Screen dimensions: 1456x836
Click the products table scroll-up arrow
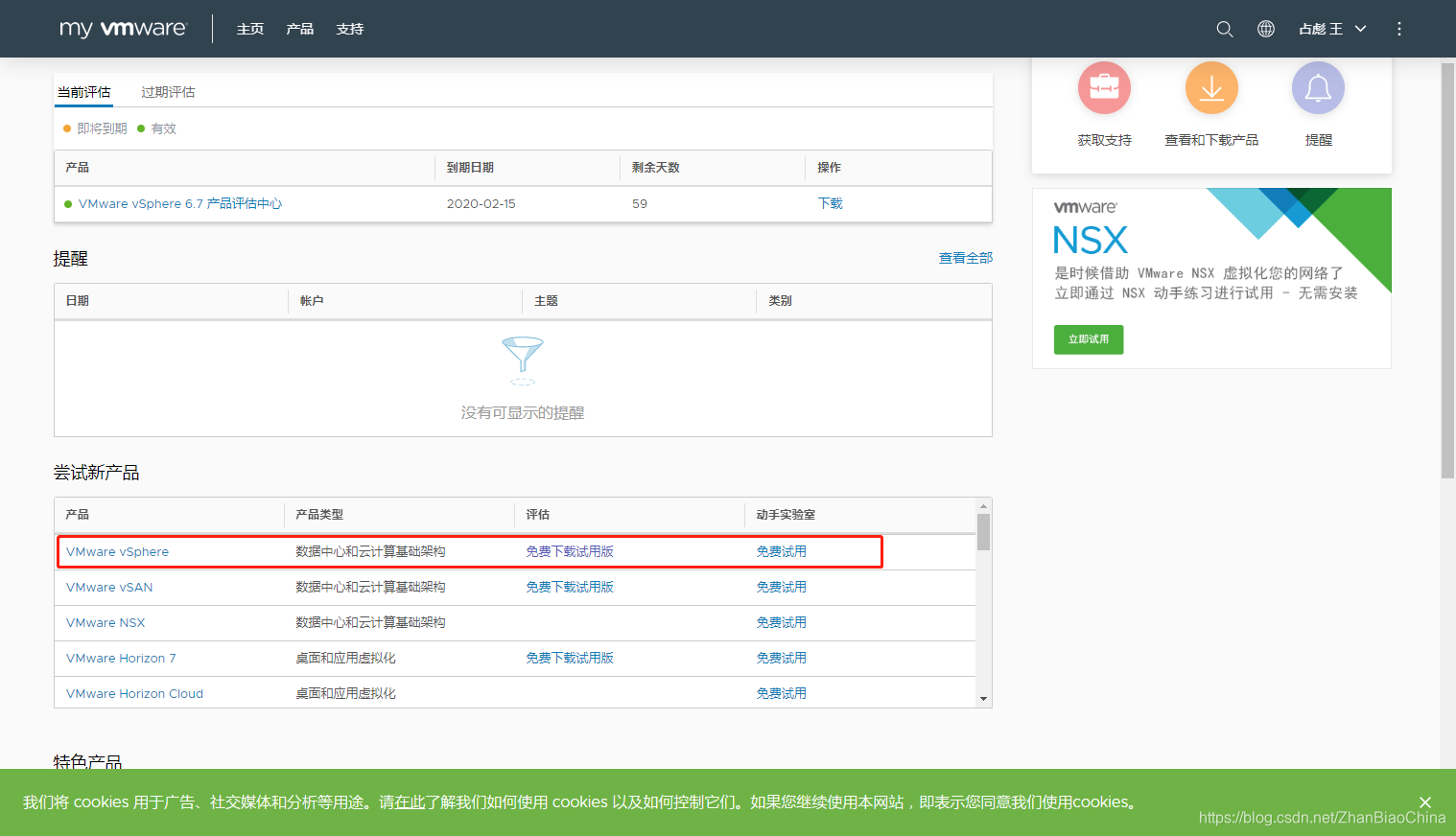[983, 506]
